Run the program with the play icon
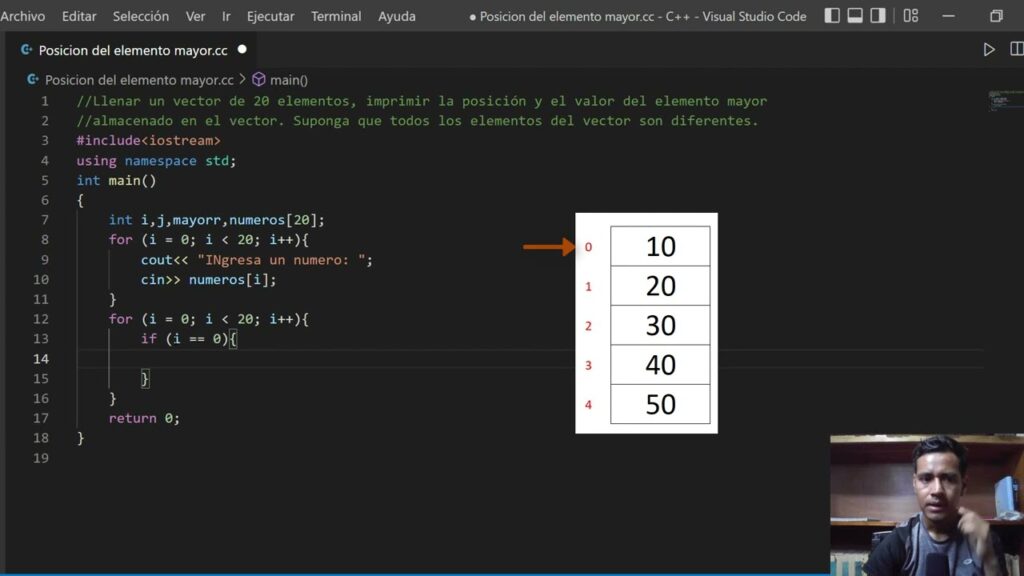This screenshot has height=576, width=1024. click(x=990, y=48)
